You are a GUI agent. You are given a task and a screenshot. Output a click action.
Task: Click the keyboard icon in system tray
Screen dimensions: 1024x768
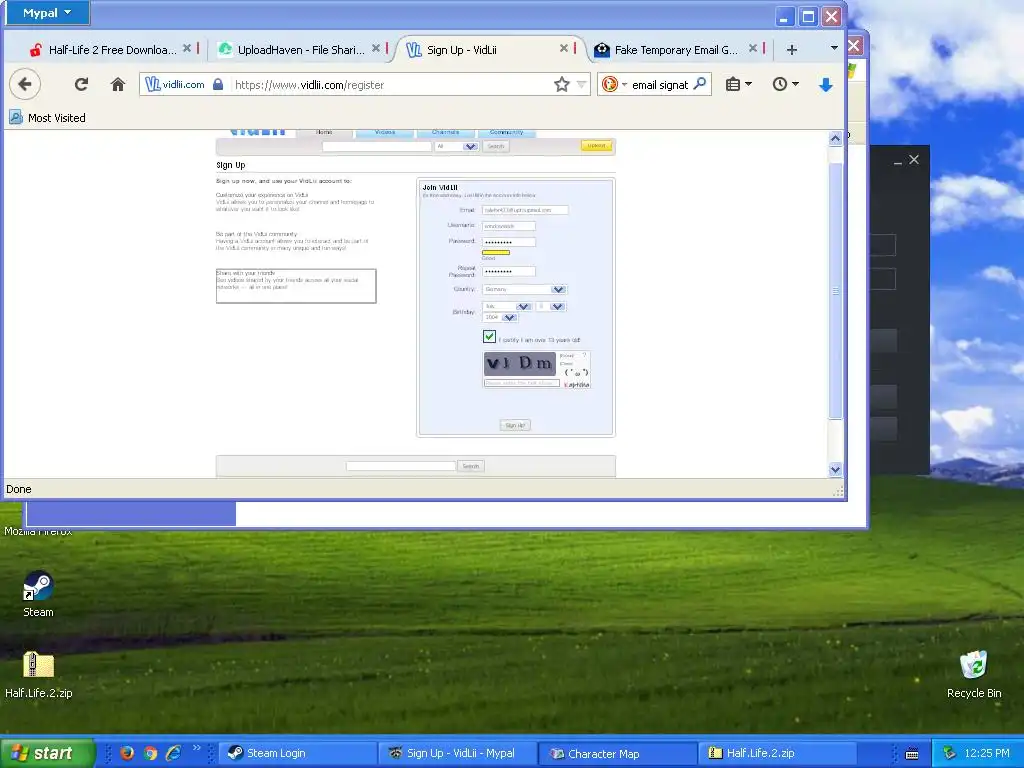[x=912, y=754]
